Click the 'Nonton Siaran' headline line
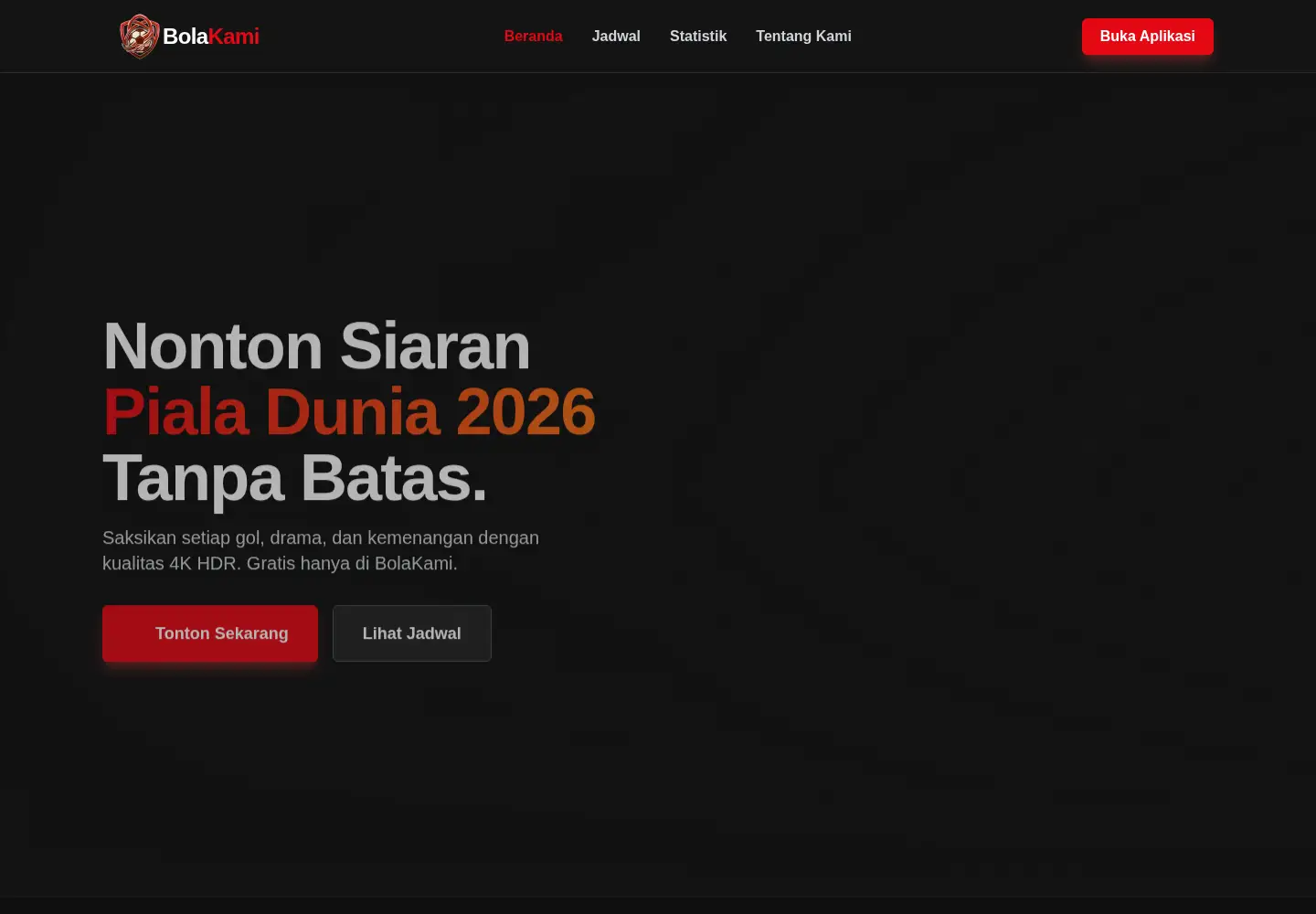 click(316, 346)
